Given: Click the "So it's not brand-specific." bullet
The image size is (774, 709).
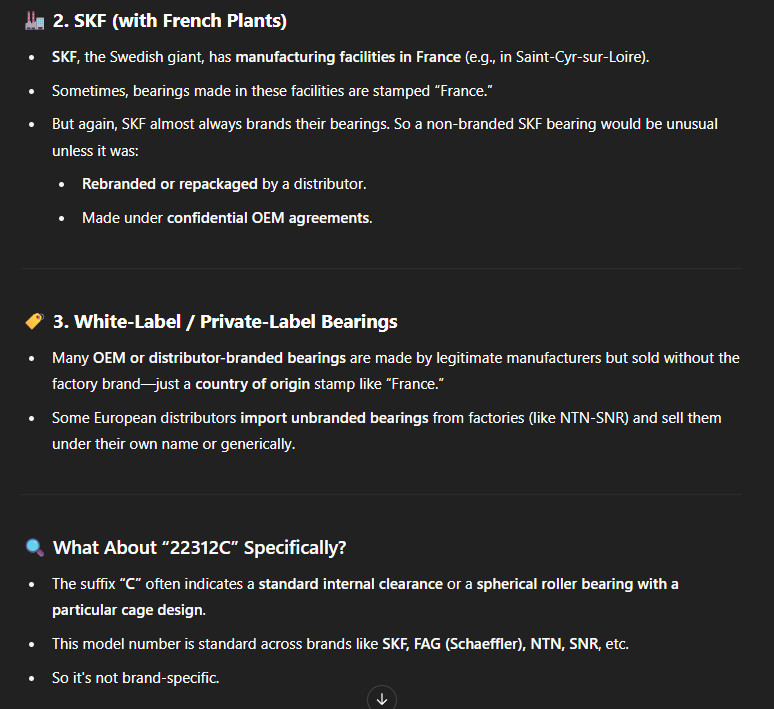Looking at the screenshot, I should [135, 678].
